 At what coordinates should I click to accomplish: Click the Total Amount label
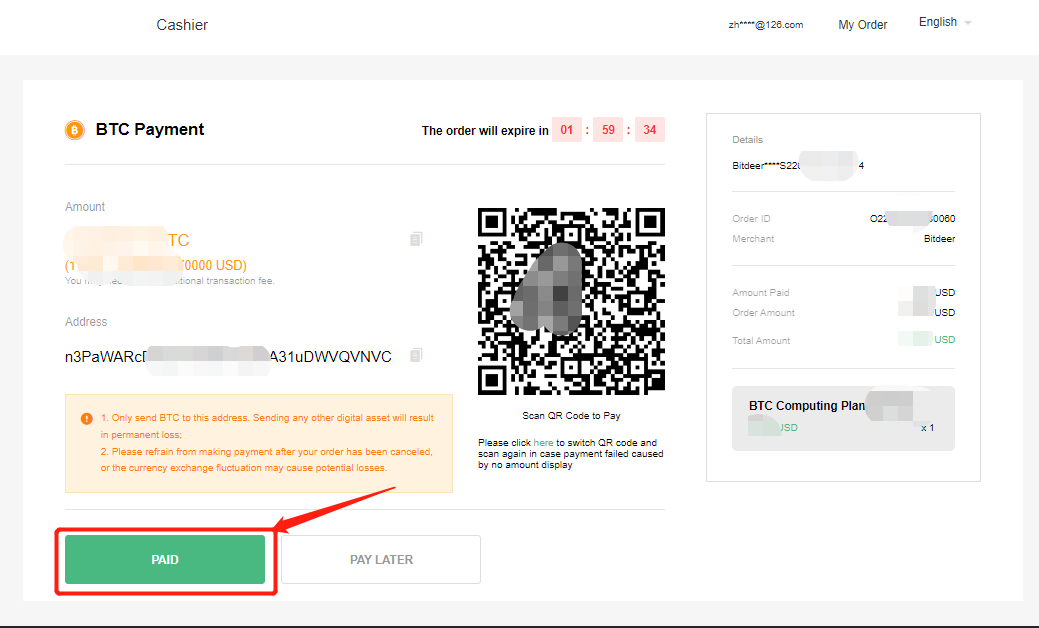(761, 340)
